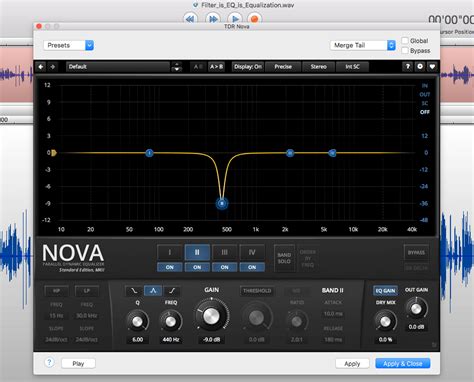474x382 pixels.
Task: Click the Band III node on the EQ graph
Action: point(290,153)
